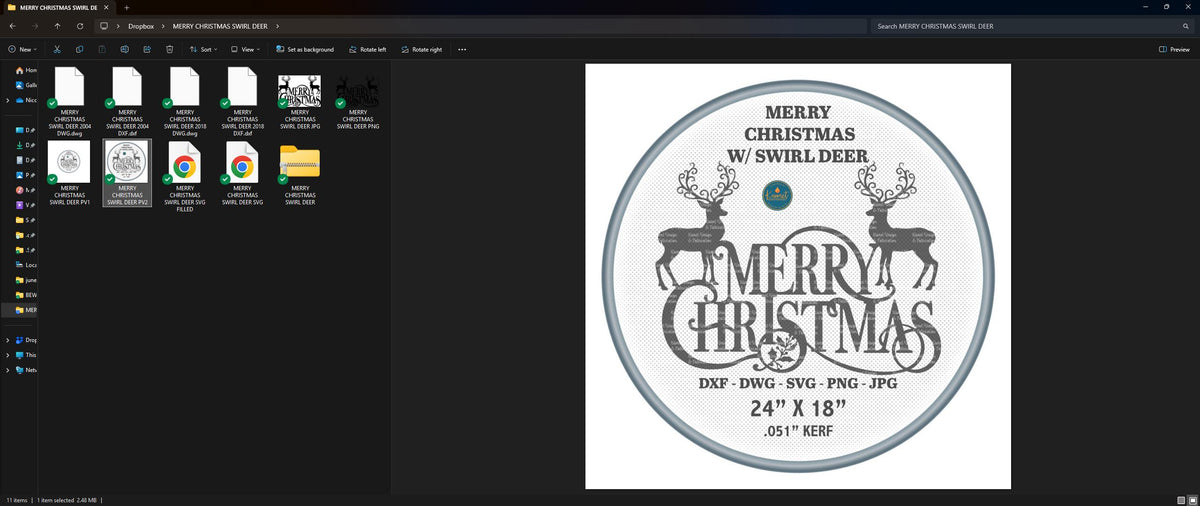The height and width of the screenshot is (506, 1200).
Task: Open pinned Pictures folder in sidebar
Action: tap(25, 175)
